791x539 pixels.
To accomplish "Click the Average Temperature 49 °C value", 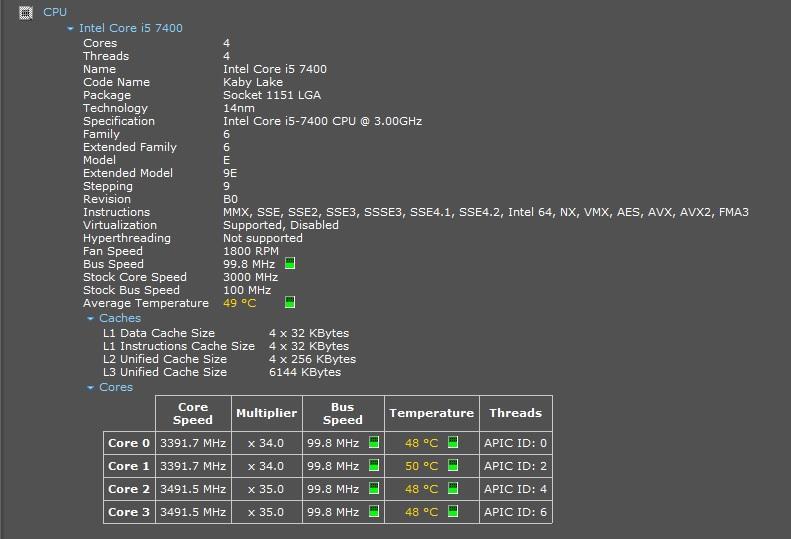I will click(240, 303).
